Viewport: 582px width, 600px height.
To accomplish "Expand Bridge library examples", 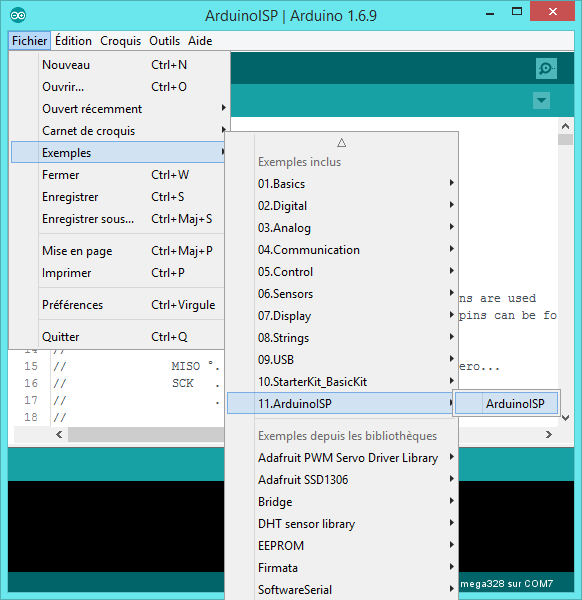I will [342, 502].
